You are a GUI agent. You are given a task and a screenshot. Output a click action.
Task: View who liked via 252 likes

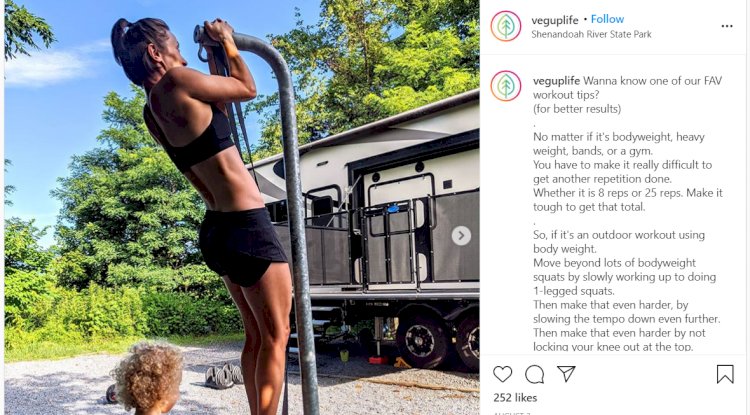(x=515, y=398)
